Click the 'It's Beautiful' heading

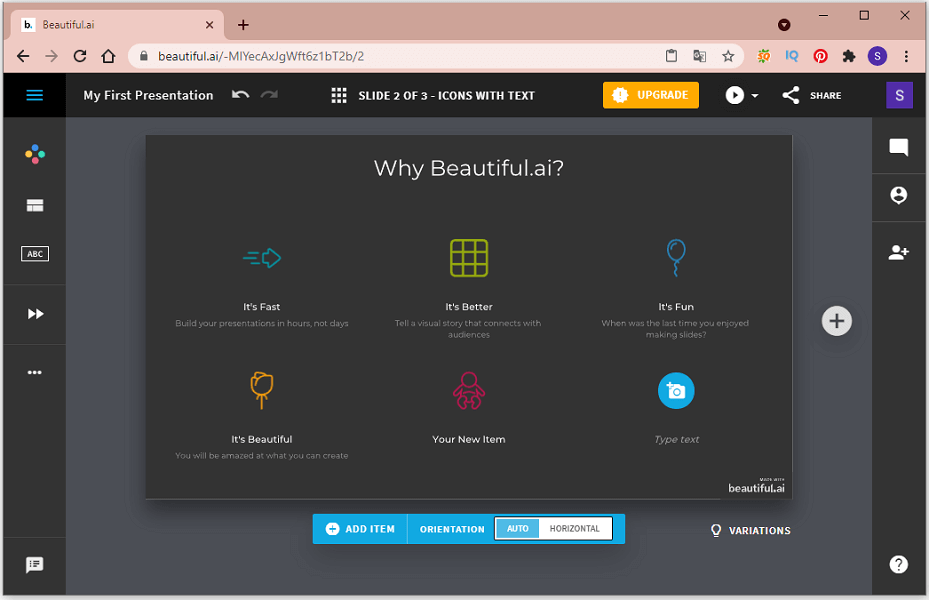tap(261, 439)
